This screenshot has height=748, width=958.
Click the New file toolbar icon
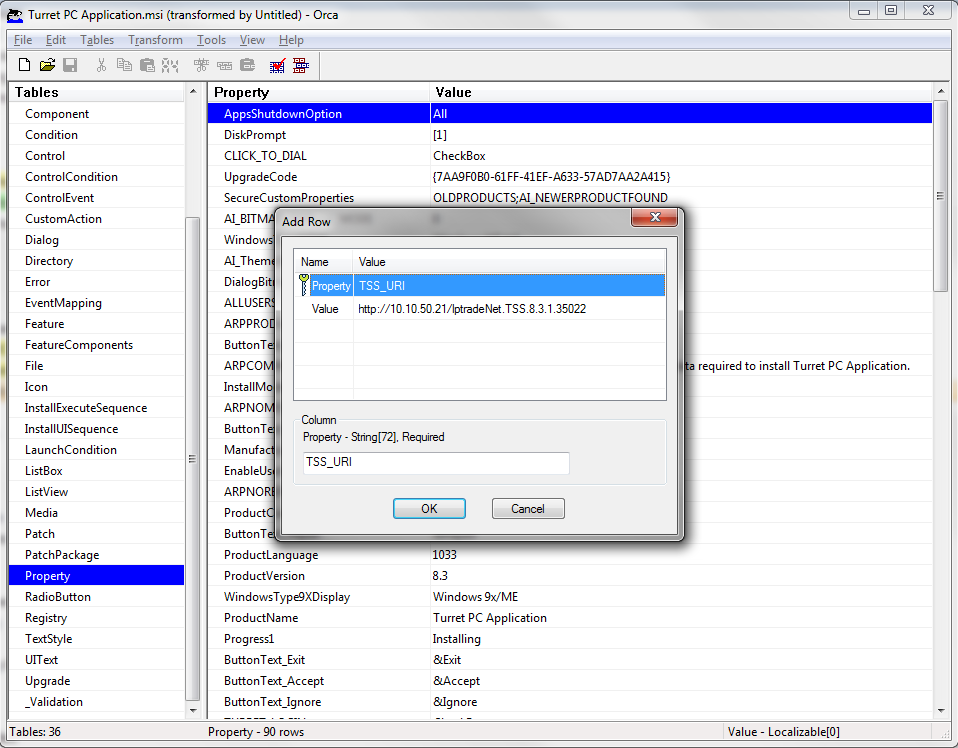pyautogui.click(x=24, y=65)
